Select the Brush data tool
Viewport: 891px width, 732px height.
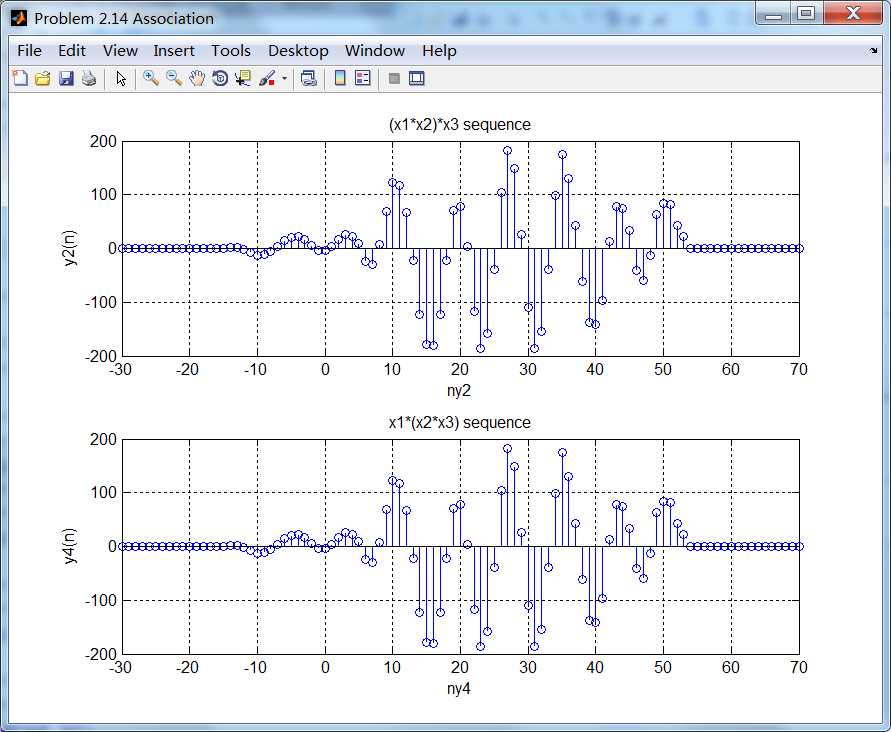pyautogui.click(x=267, y=78)
